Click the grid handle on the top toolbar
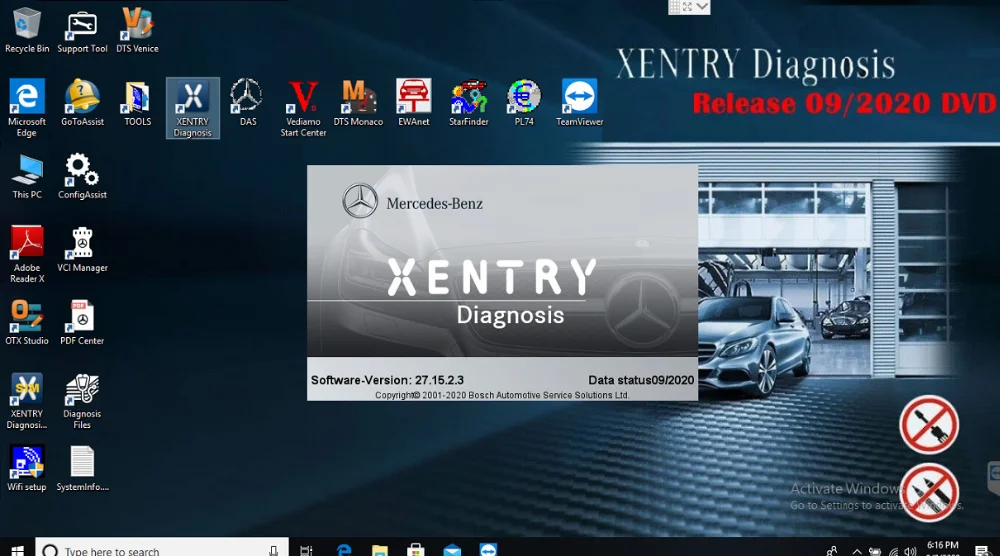The image size is (1000, 556). (x=674, y=7)
